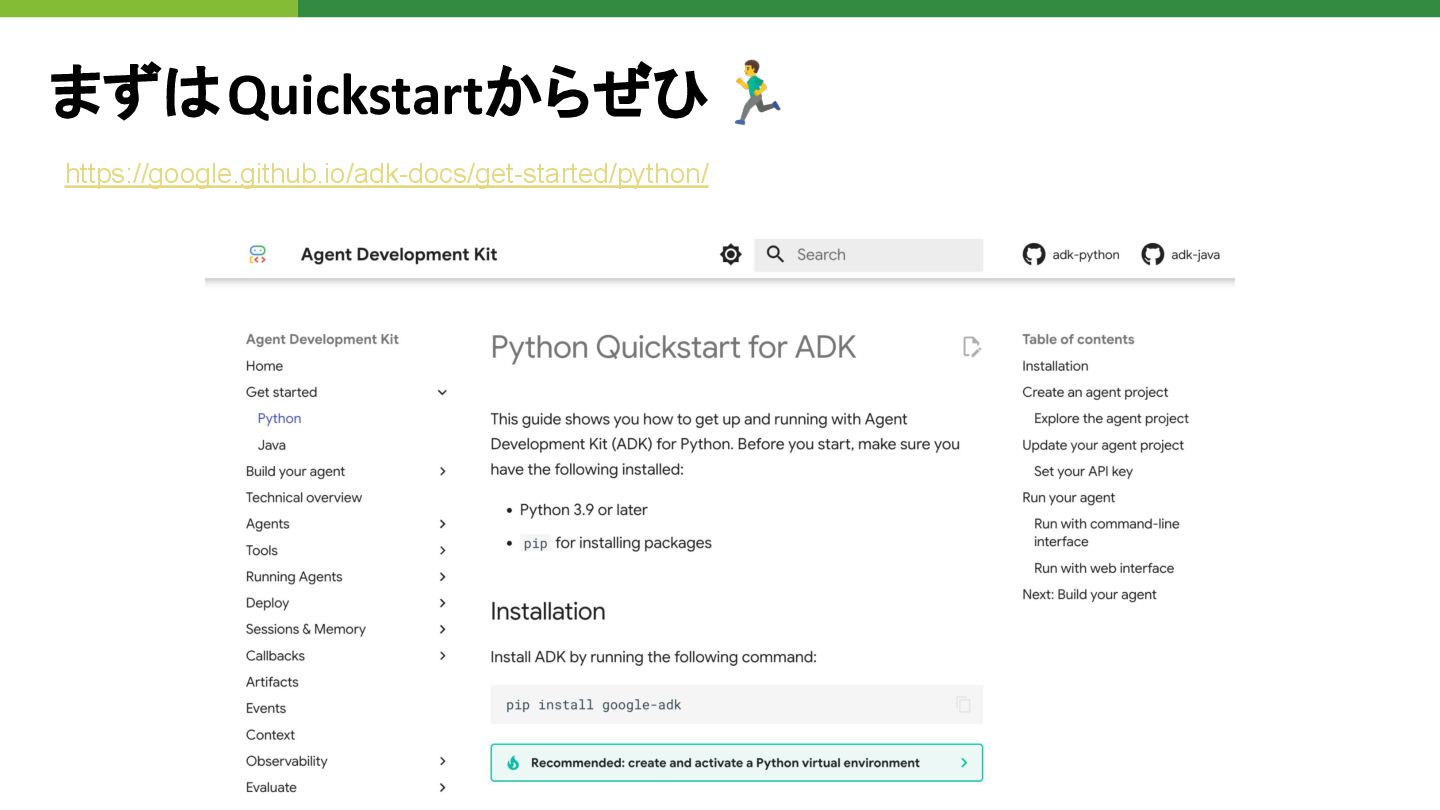Jump to Run with web interface
This screenshot has width=1440, height=810.
pos(1104,568)
